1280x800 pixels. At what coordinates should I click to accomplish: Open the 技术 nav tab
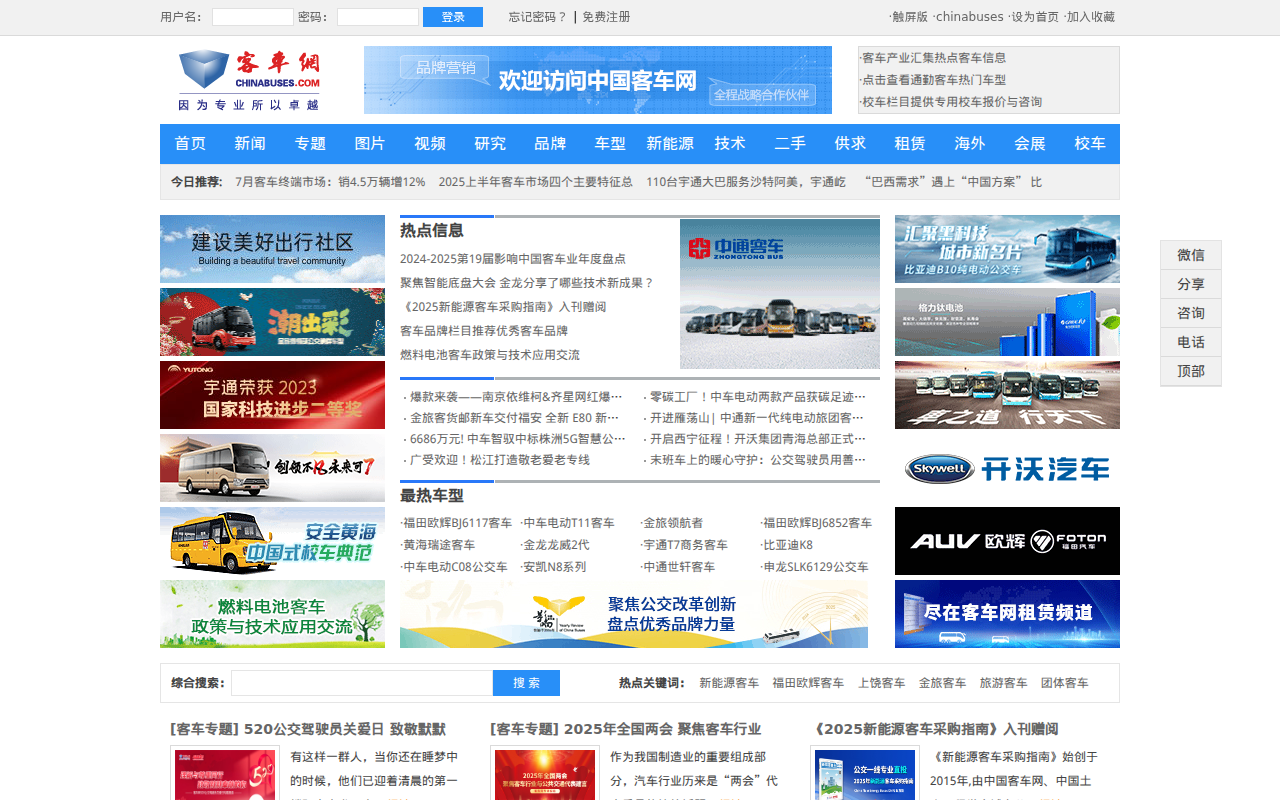(730, 144)
